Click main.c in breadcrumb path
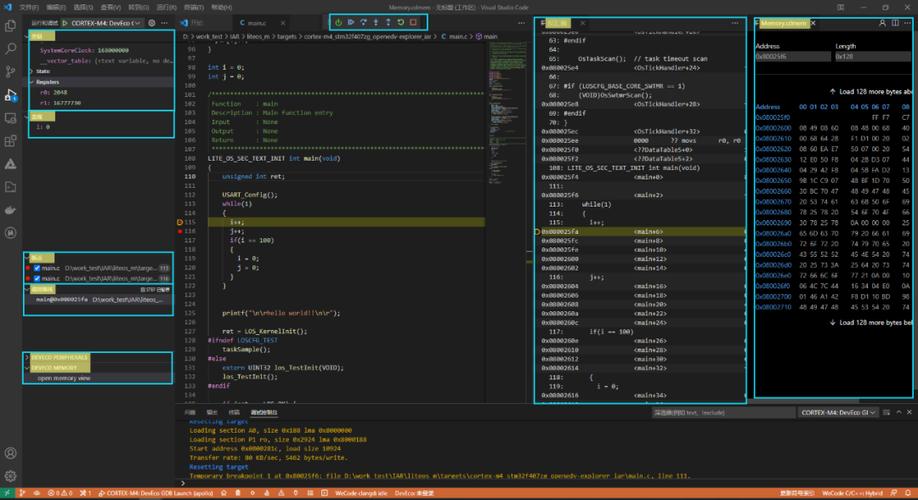 coord(457,36)
